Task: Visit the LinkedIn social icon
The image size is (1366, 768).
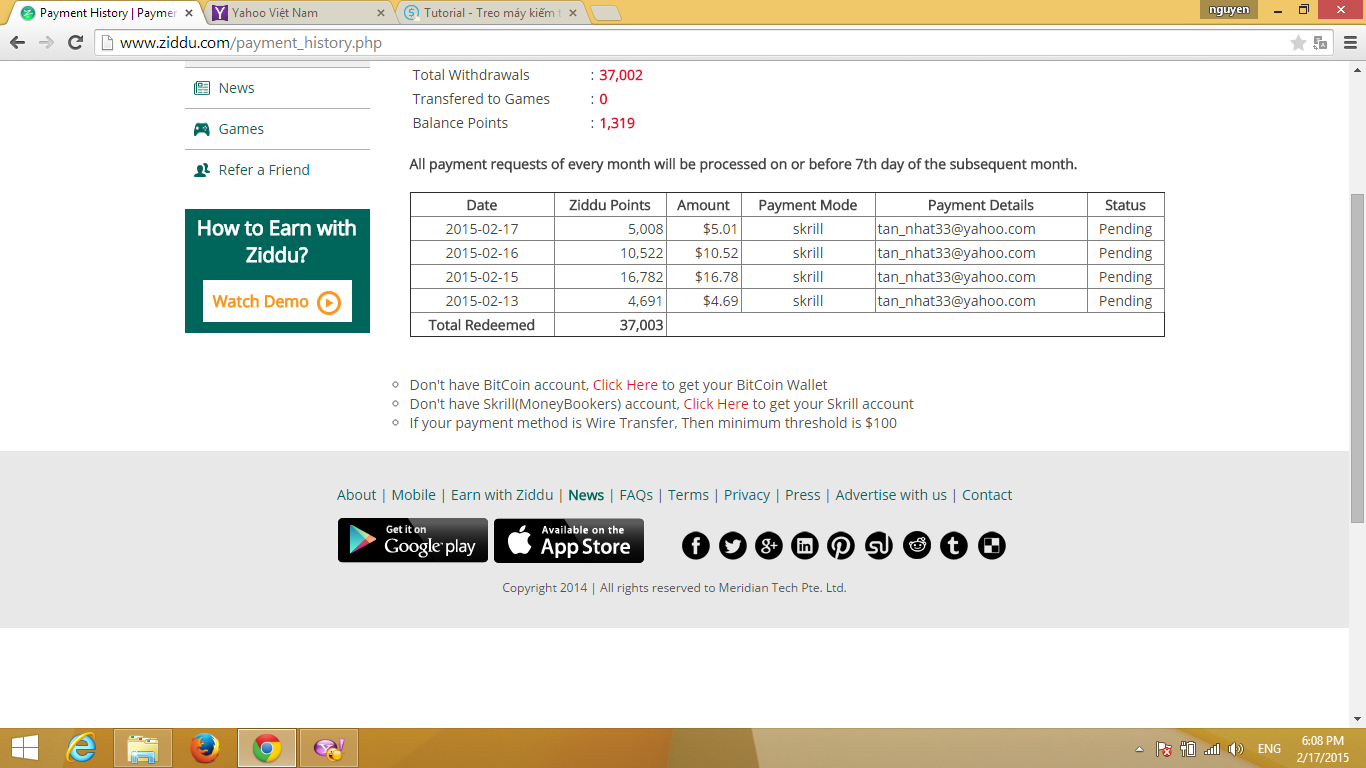Action: pyautogui.click(x=805, y=545)
